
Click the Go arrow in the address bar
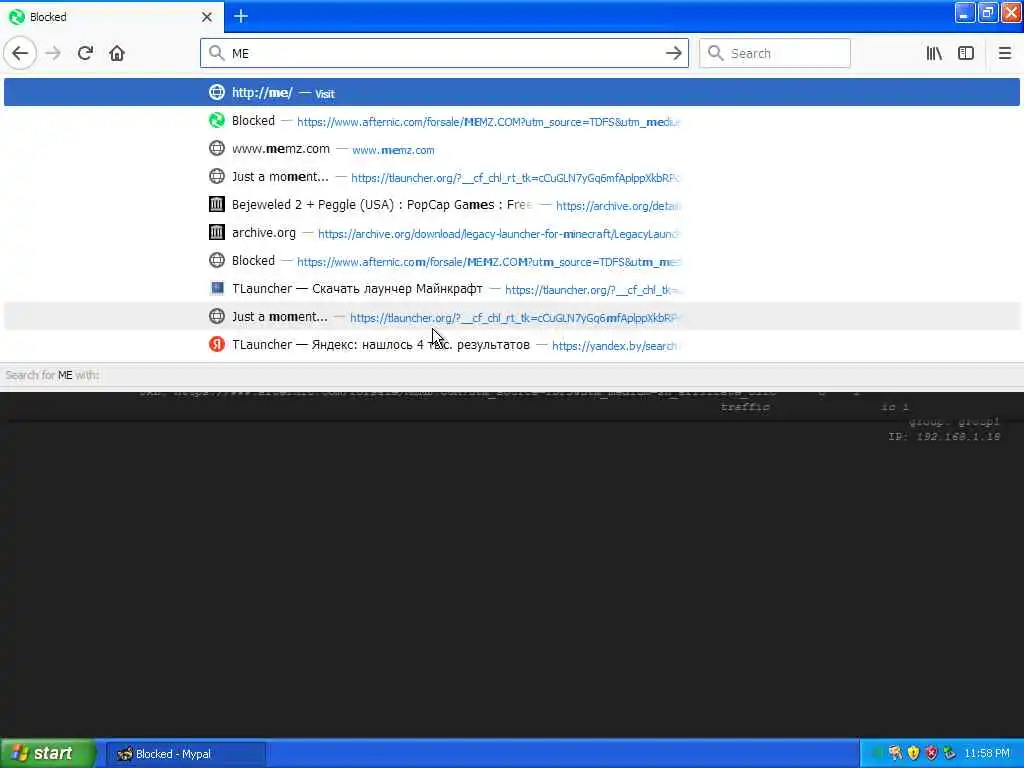(673, 53)
